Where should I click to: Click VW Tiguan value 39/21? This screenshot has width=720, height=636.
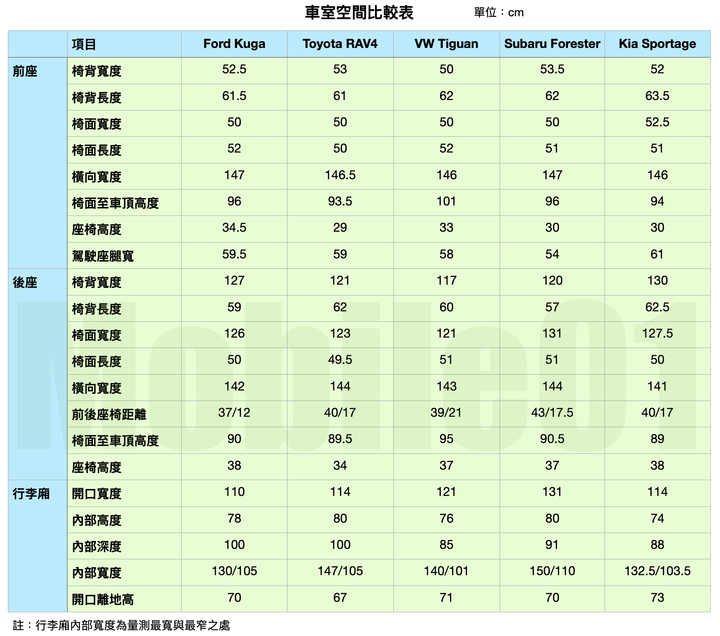(446, 413)
